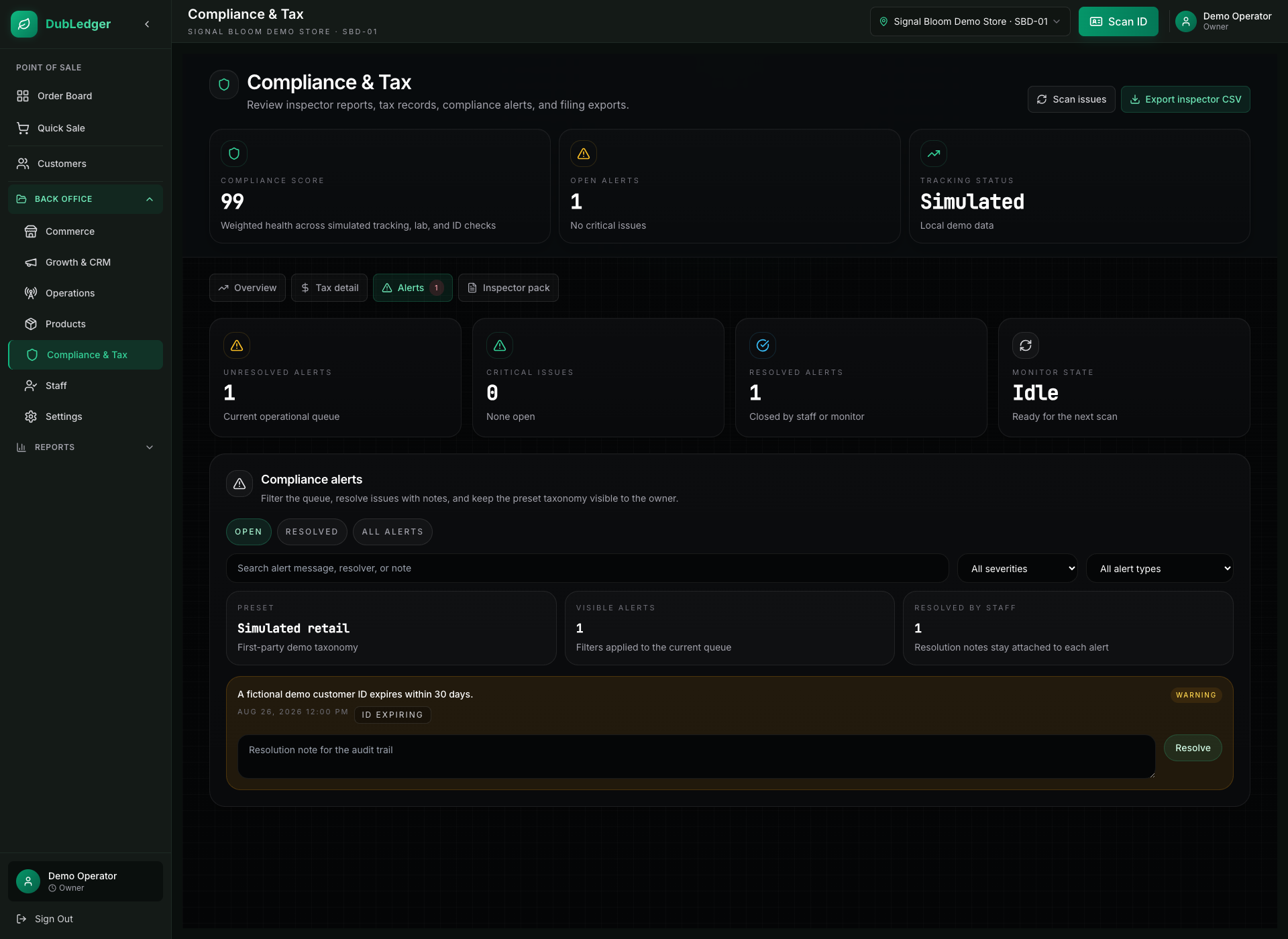Screen dimensions: 1288x939
Task: Click the DubLedger leaf logo icon
Action: tap(24, 24)
